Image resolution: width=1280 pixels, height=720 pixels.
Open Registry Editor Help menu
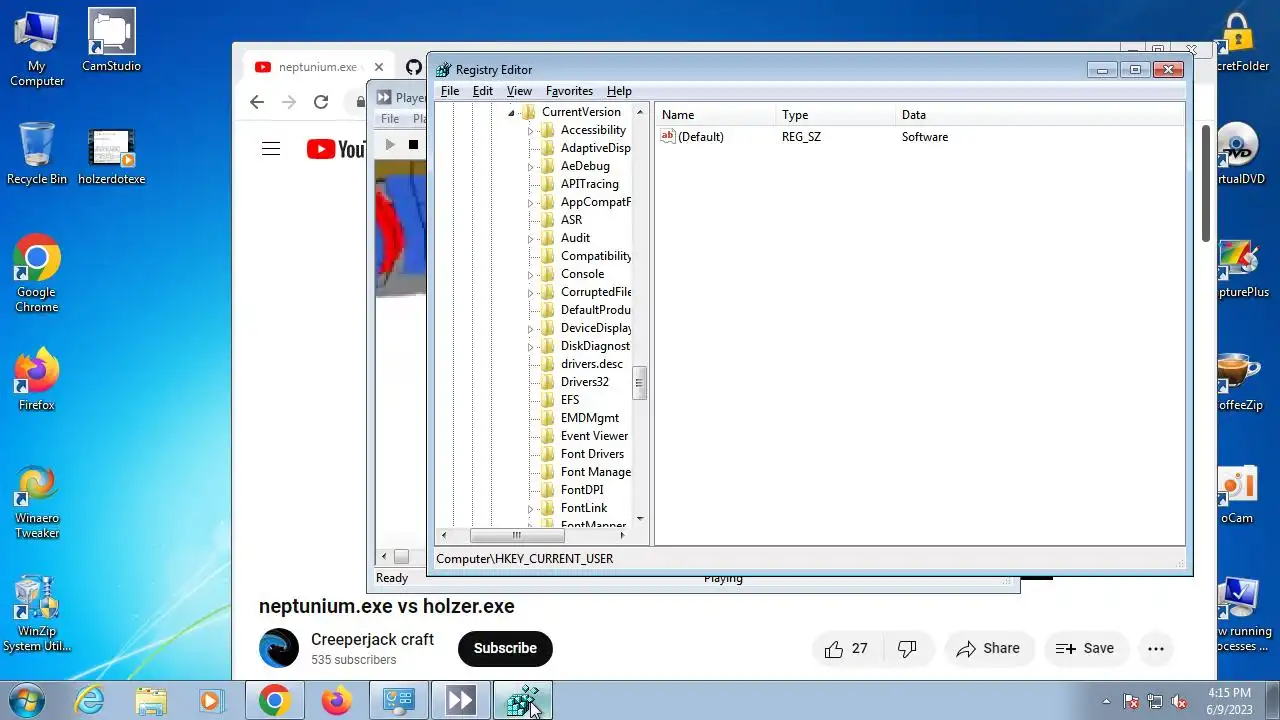(619, 91)
